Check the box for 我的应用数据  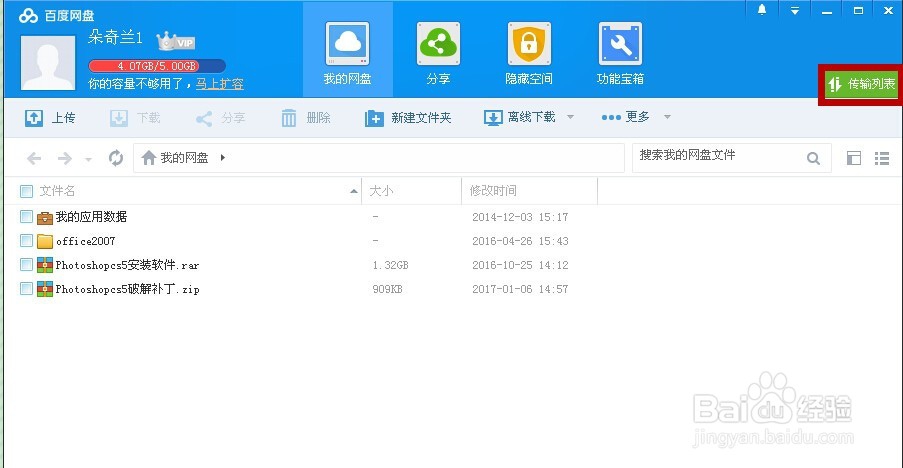tap(26, 217)
